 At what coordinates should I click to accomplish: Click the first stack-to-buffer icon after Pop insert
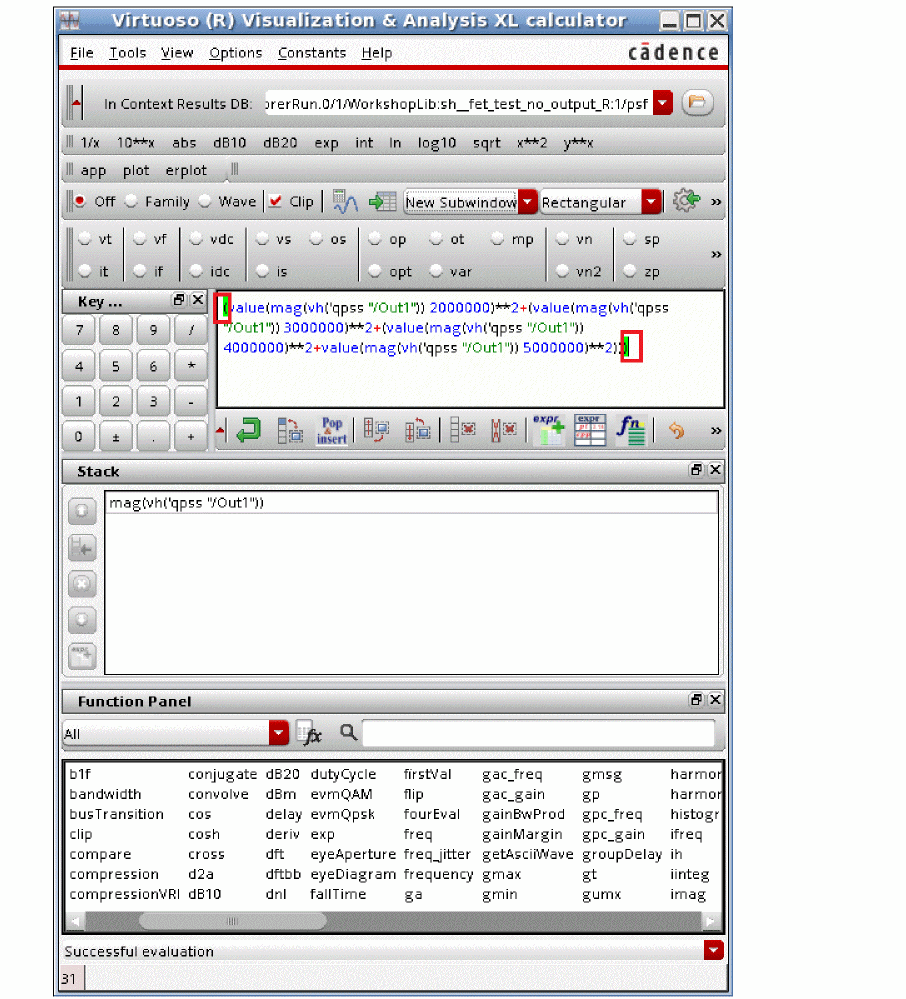376,431
